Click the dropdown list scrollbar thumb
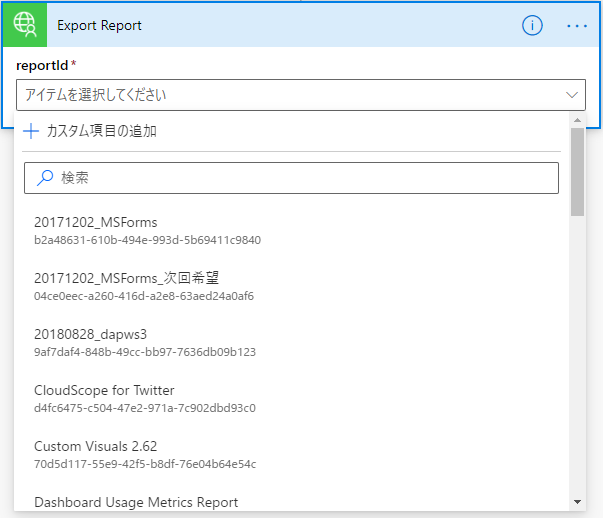 (x=577, y=172)
